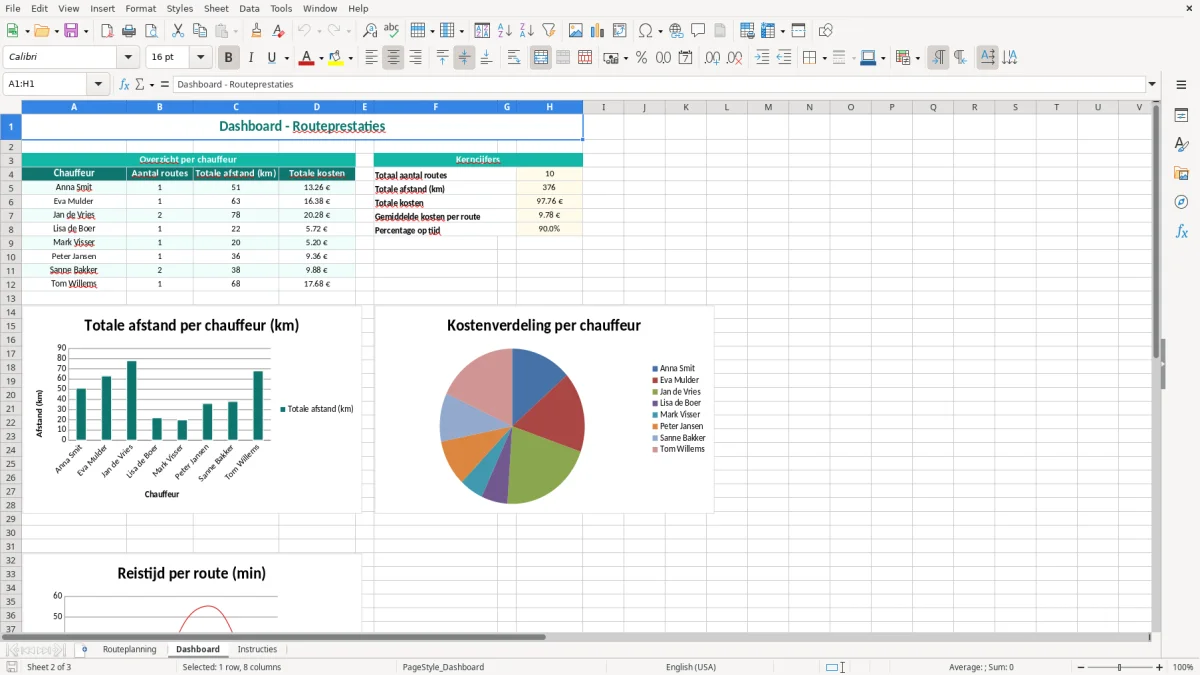Viewport: 1200px width, 675px height.
Task: Click the zoom slider in status bar
Action: point(1119,667)
